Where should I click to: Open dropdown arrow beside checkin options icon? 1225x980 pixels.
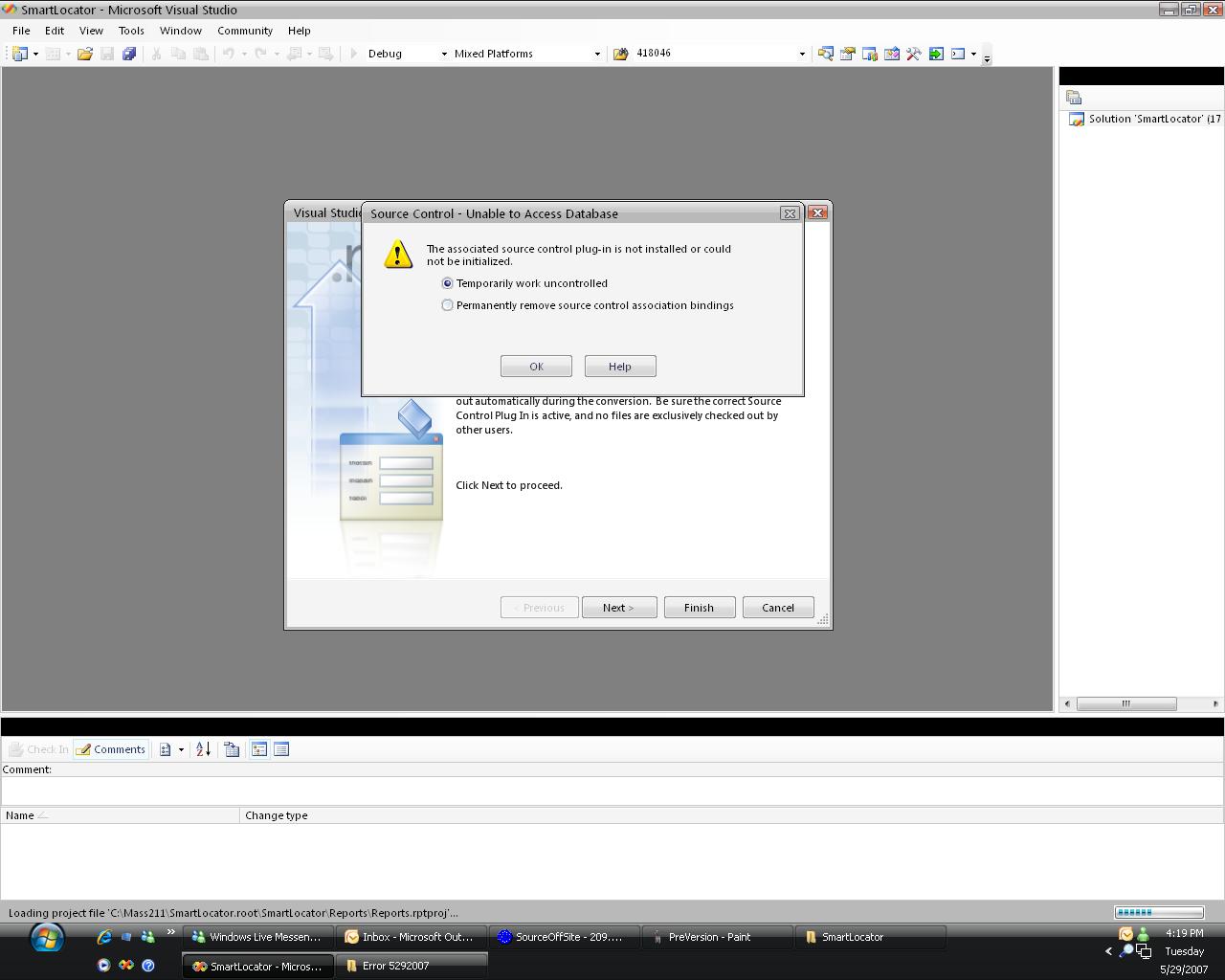[181, 749]
